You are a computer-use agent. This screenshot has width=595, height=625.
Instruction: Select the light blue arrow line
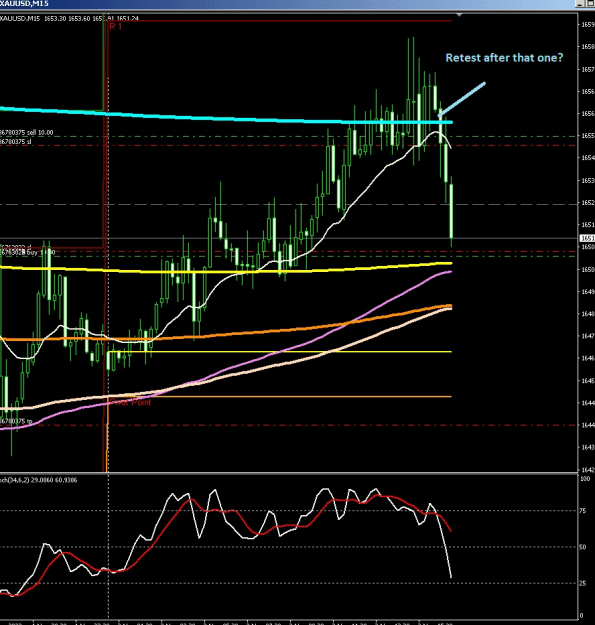click(461, 100)
